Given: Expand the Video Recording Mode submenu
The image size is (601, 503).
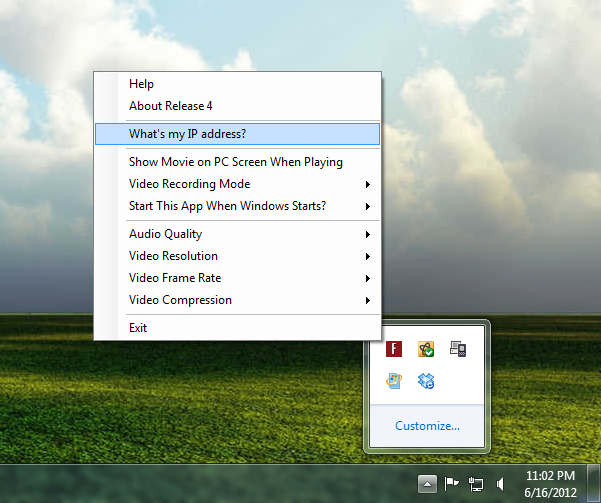Looking at the screenshot, I should [236, 184].
